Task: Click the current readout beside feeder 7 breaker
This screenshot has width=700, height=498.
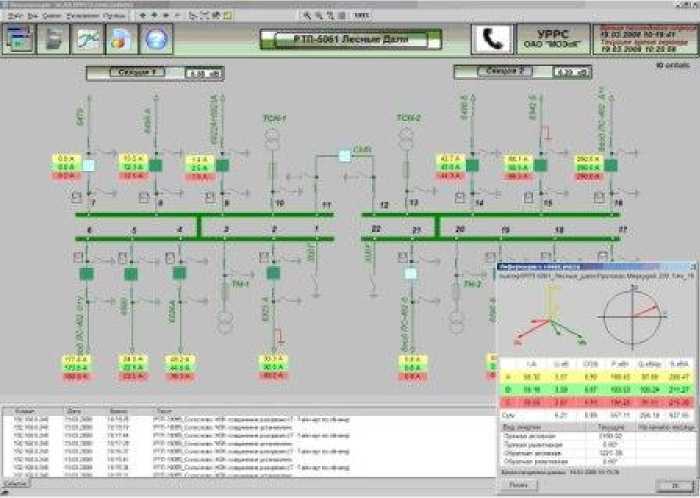Action: (x=67, y=167)
